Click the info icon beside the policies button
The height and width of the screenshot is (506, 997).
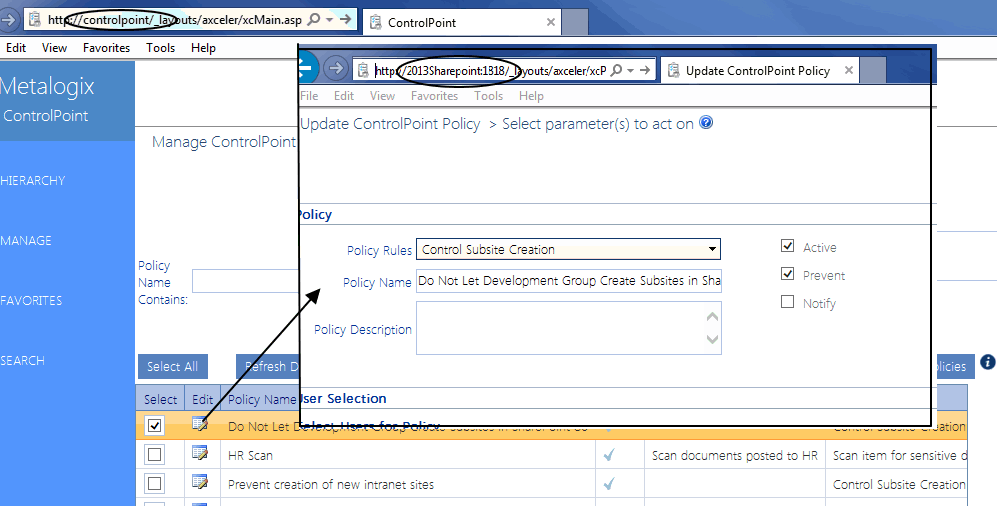(987, 362)
